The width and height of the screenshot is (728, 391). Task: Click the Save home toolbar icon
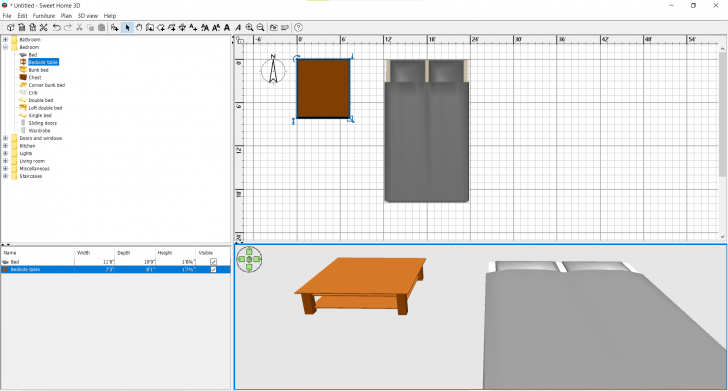(x=32, y=28)
